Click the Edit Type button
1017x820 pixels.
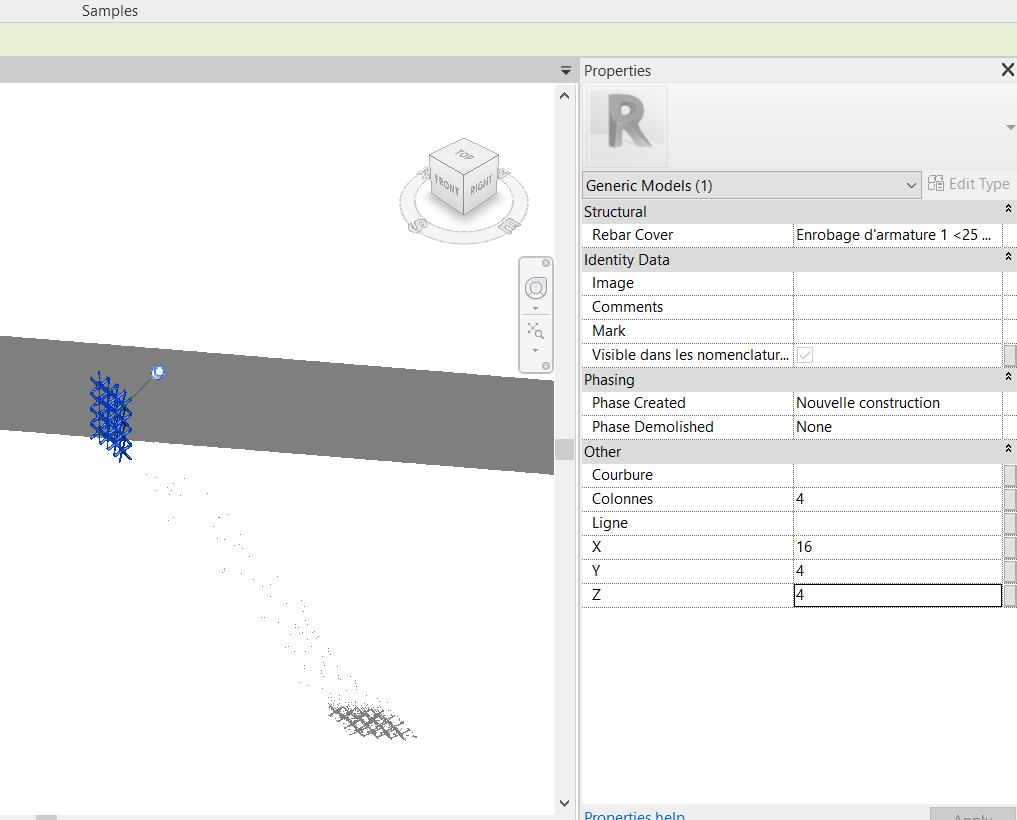pyautogui.click(x=969, y=184)
